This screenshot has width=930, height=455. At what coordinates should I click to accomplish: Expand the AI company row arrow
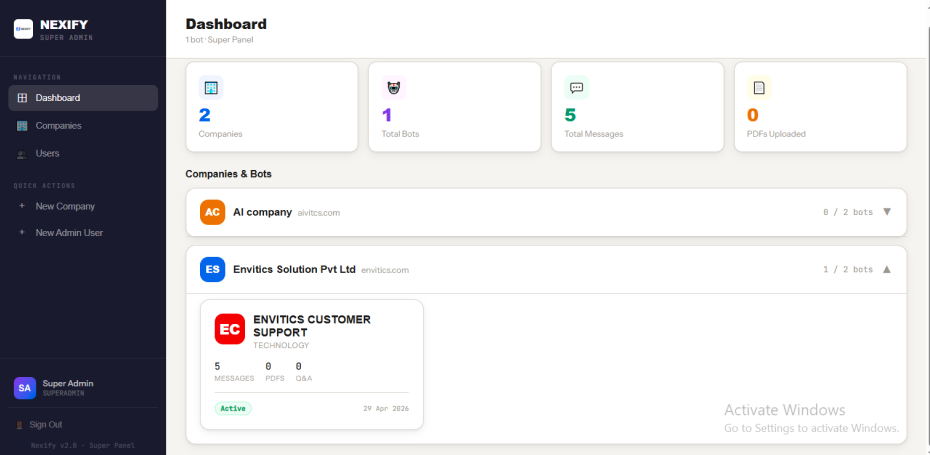coord(887,212)
